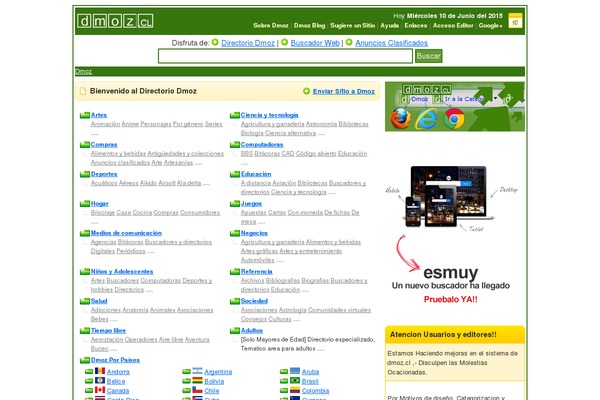Click the folder icon beside Compras
The image size is (600, 400).
[x=85, y=144]
